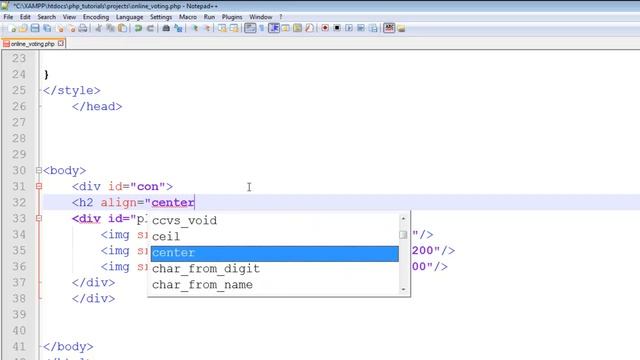Screen dimensions: 640x360
Task: Click the Save All toolbar icon
Action: [x=47, y=28]
